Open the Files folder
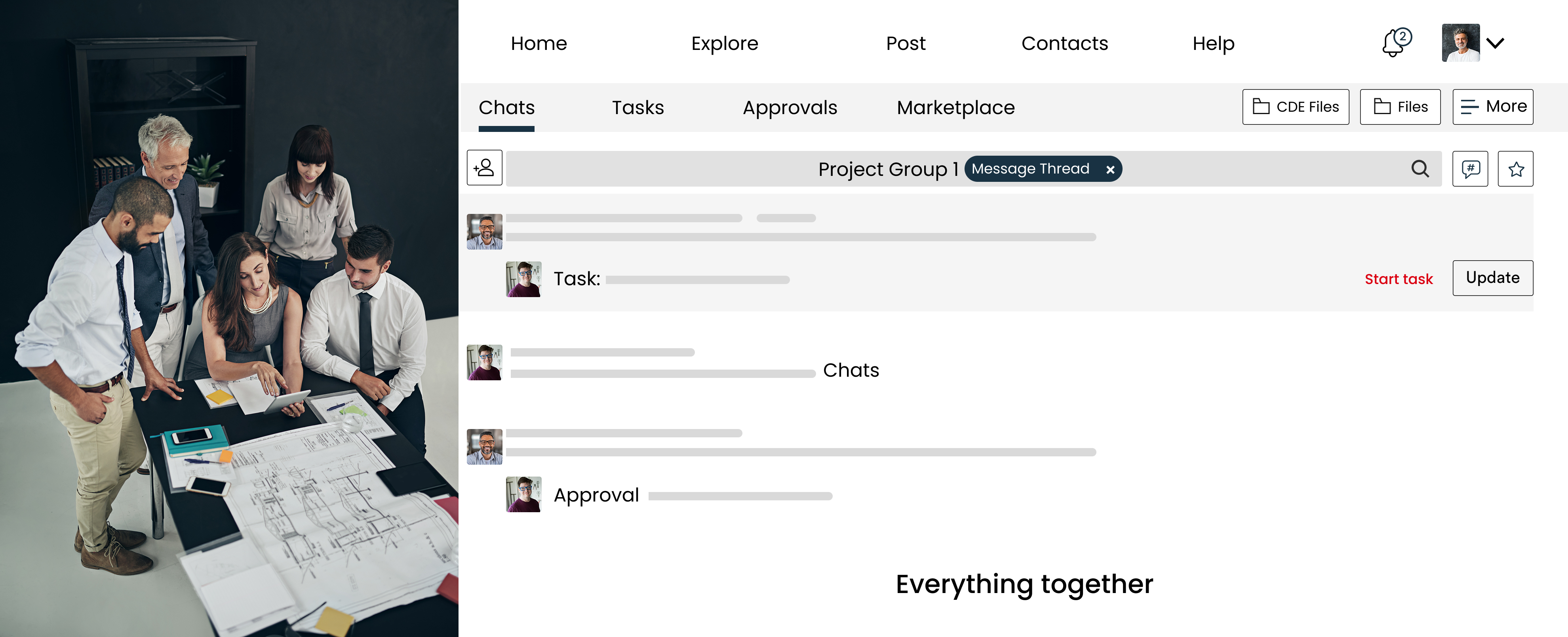Image resolution: width=1568 pixels, height=637 pixels. (1400, 107)
